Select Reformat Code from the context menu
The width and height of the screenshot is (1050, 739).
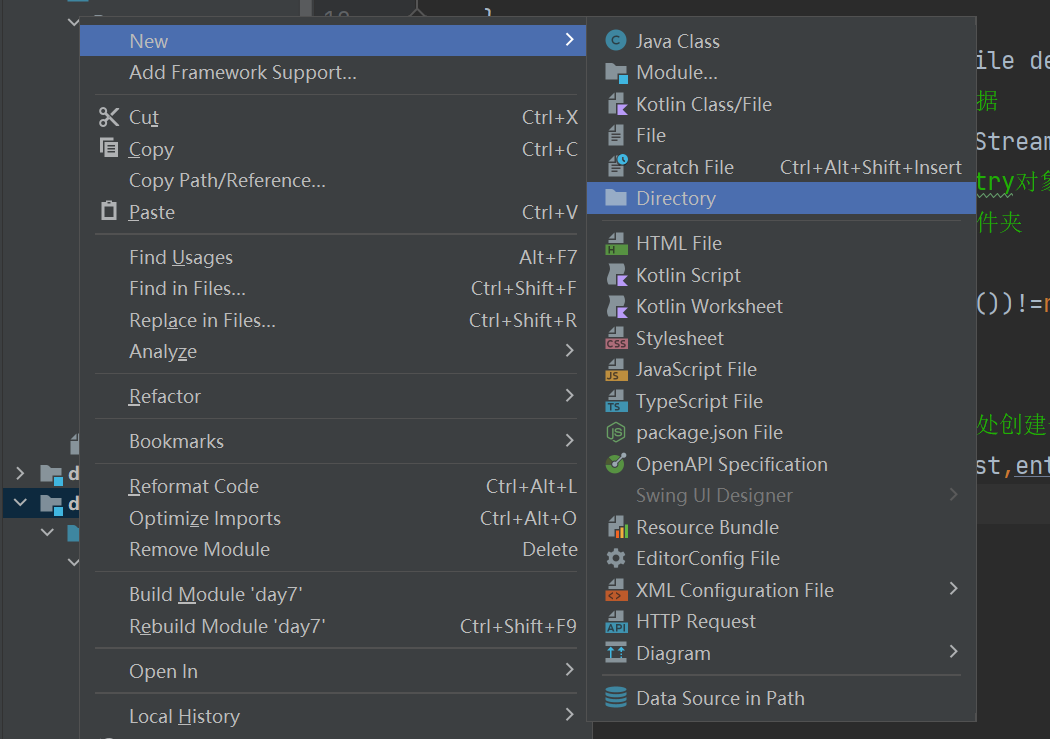pos(193,486)
